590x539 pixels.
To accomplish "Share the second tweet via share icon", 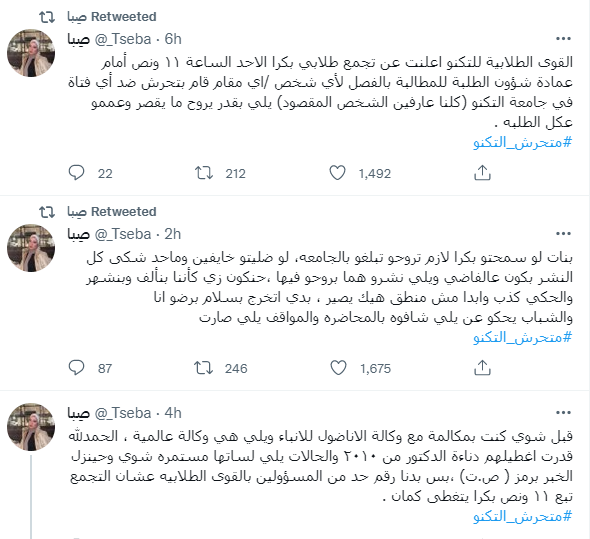I will coord(482,368).
